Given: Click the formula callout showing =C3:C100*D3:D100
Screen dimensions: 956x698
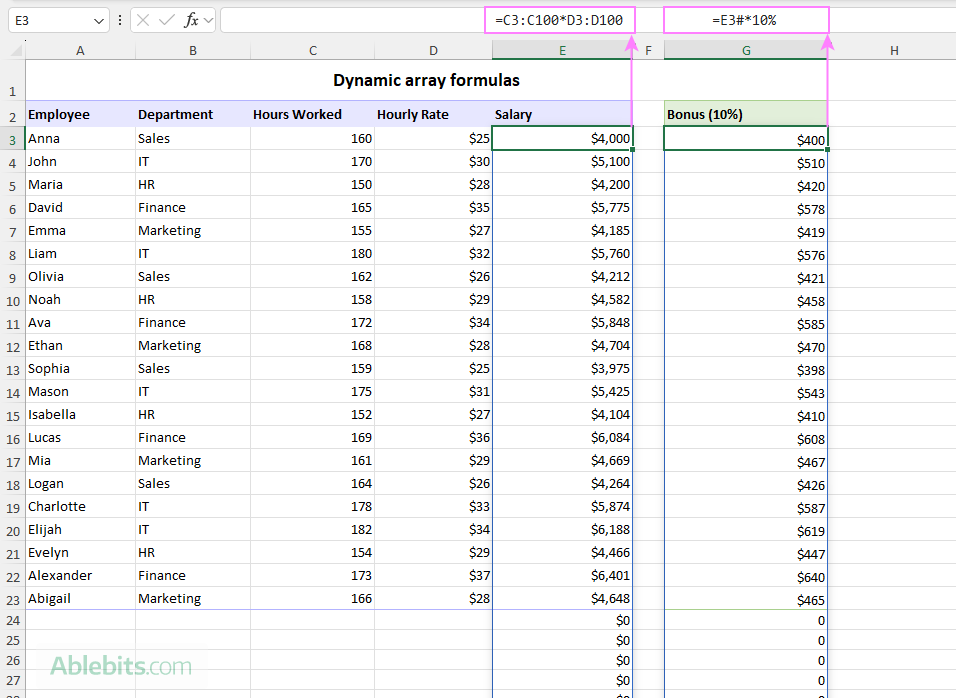Looking at the screenshot, I should pyautogui.click(x=560, y=19).
